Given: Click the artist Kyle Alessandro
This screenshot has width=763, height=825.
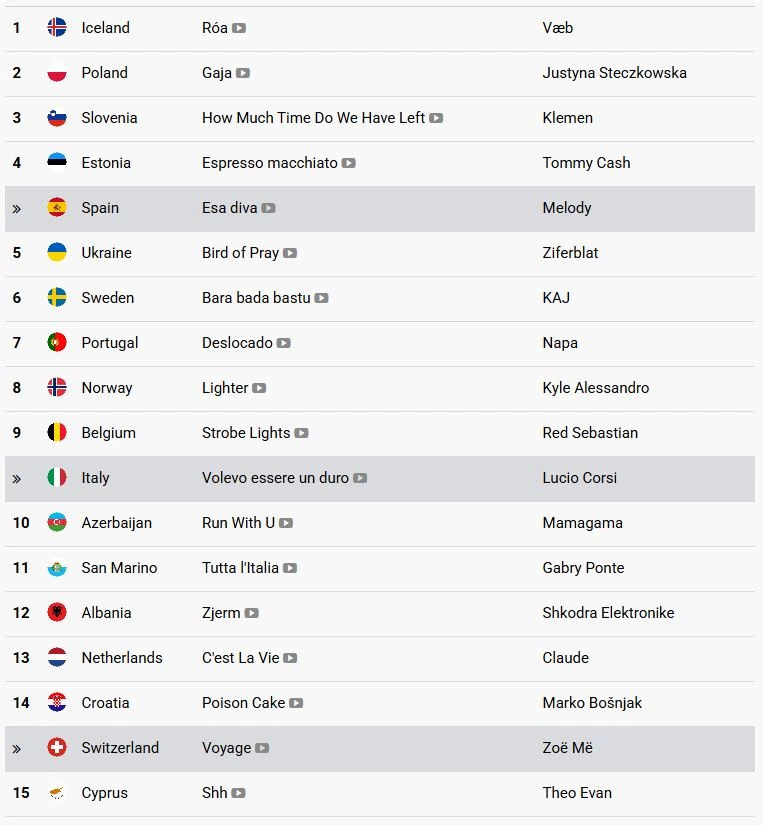Looking at the screenshot, I should 596,388.
